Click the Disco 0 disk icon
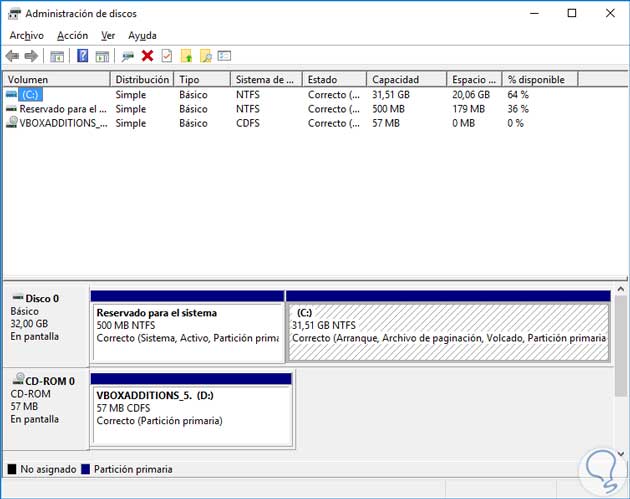Viewport: 630px width, 499px height. click(18, 298)
